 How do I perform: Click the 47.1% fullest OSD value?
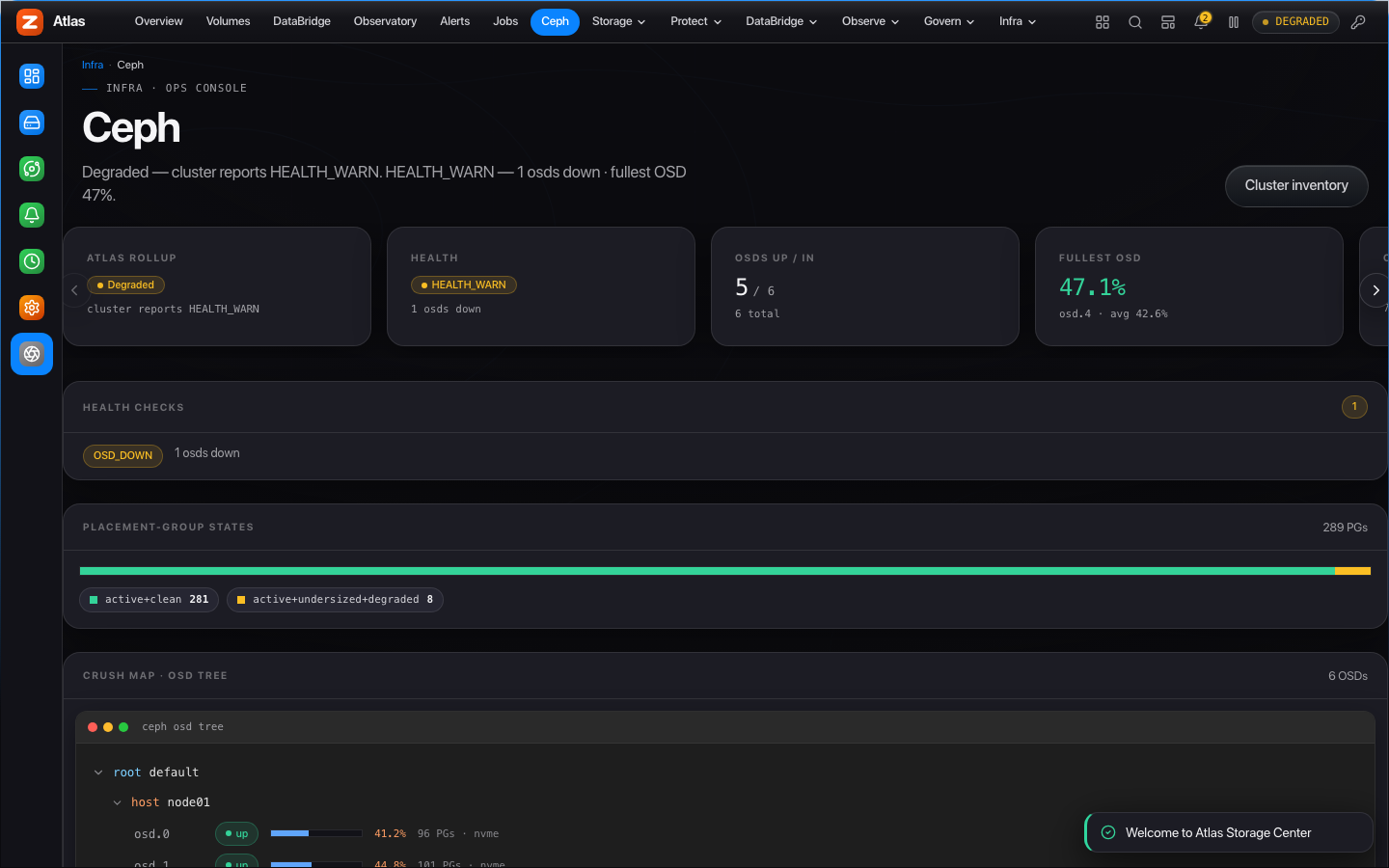(1093, 287)
